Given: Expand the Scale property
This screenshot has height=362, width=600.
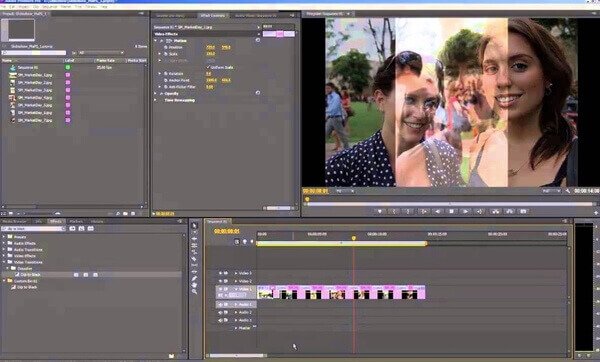Looking at the screenshot, I should [x=160, y=54].
